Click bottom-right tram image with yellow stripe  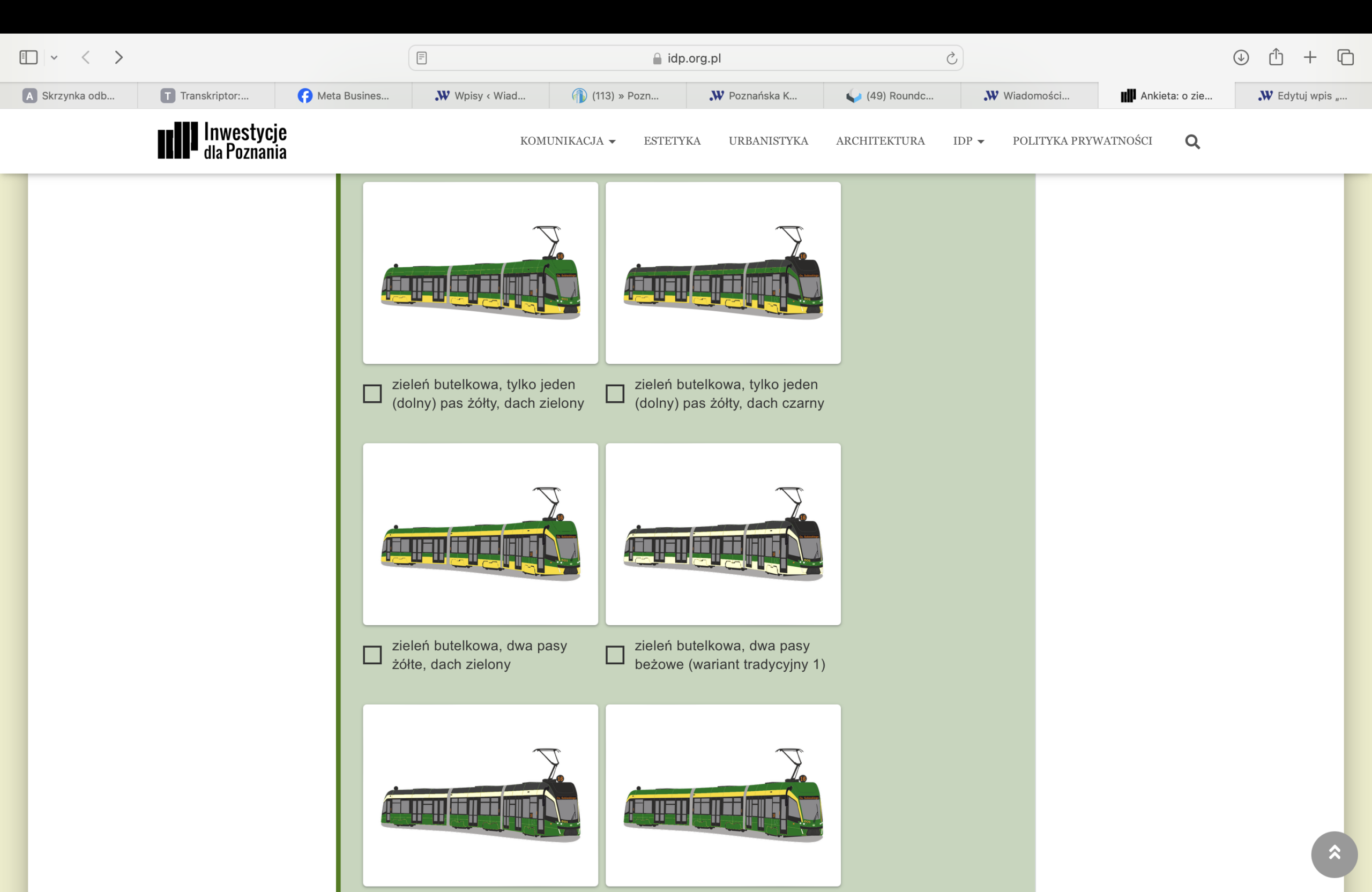point(723,795)
